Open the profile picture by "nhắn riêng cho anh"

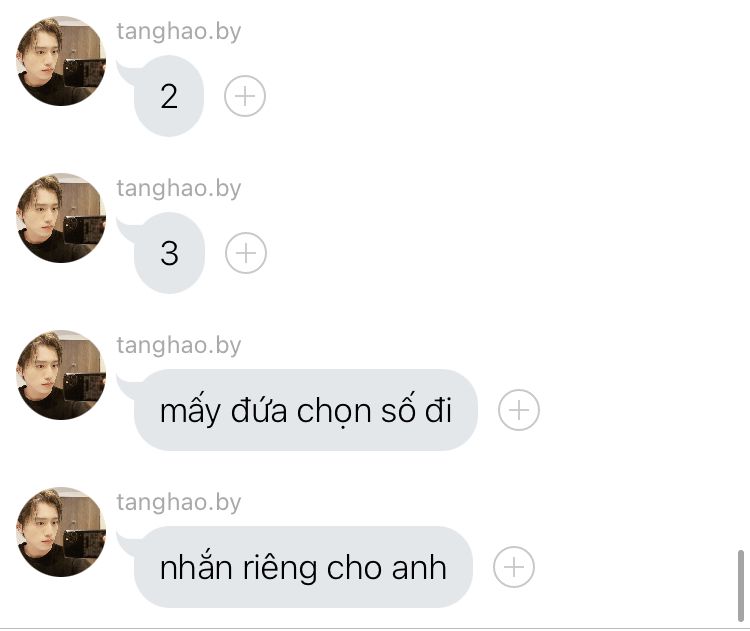coord(61,531)
